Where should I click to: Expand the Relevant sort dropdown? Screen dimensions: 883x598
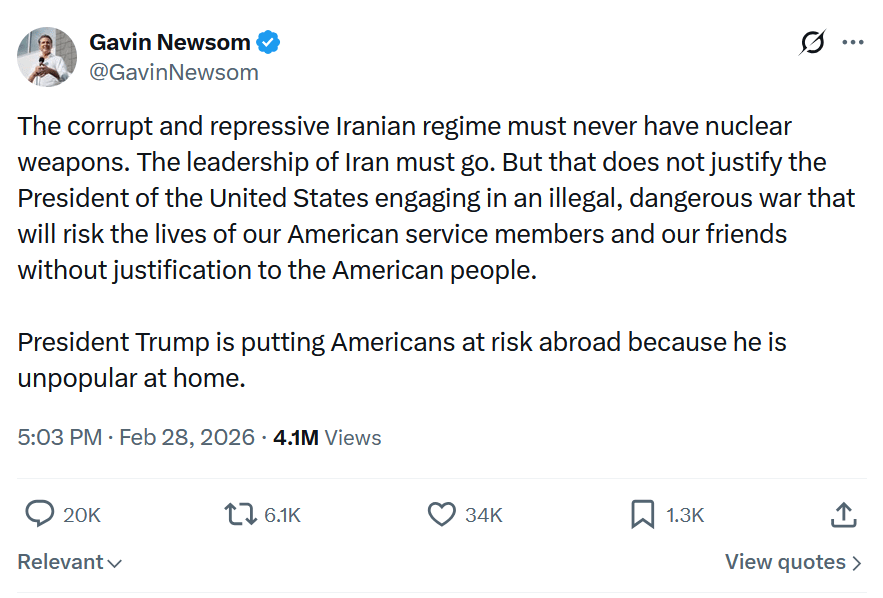pyautogui.click(x=70, y=562)
